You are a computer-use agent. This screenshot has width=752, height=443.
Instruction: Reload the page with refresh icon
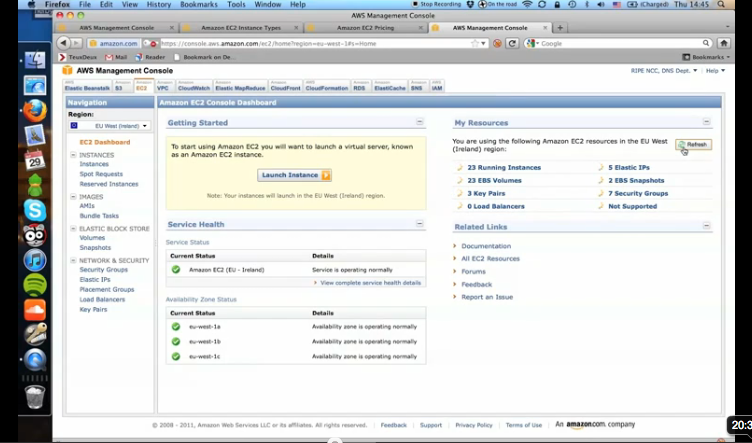(512, 43)
